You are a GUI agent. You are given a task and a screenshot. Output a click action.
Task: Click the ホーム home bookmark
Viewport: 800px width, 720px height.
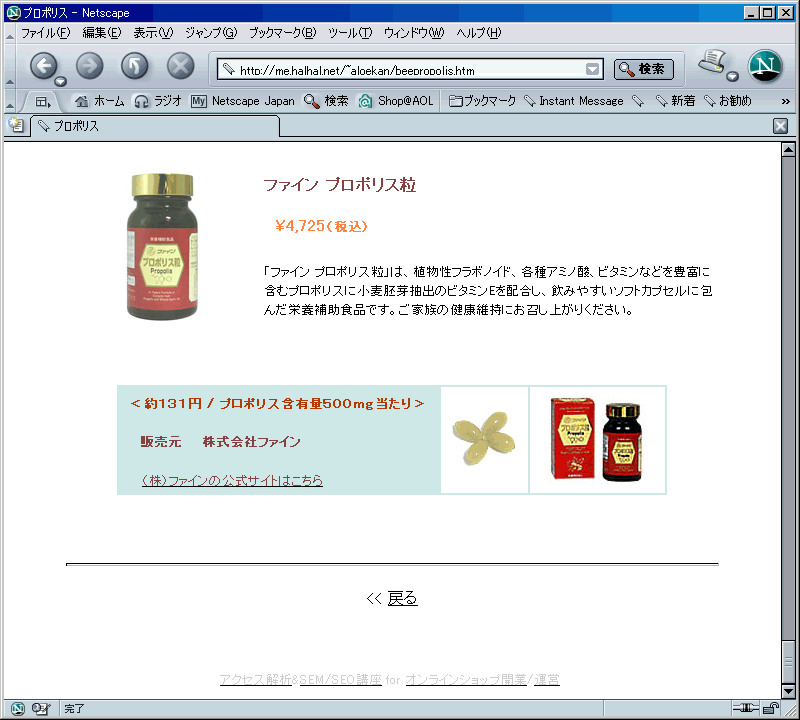(x=99, y=101)
